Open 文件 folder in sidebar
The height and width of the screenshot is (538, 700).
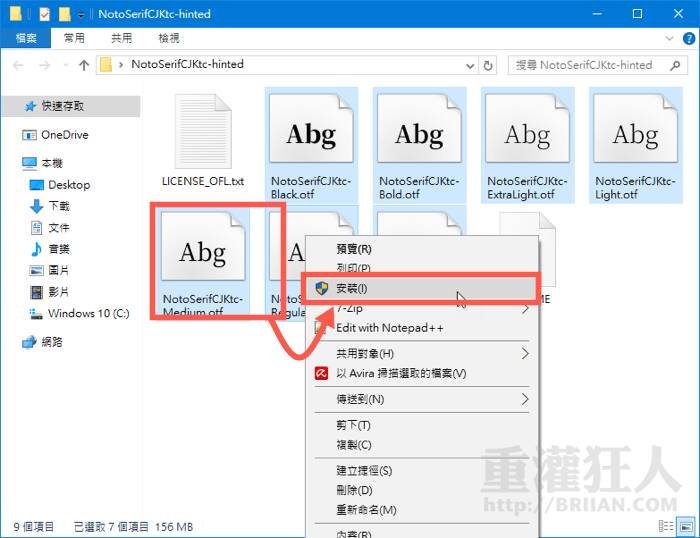point(50,228)
